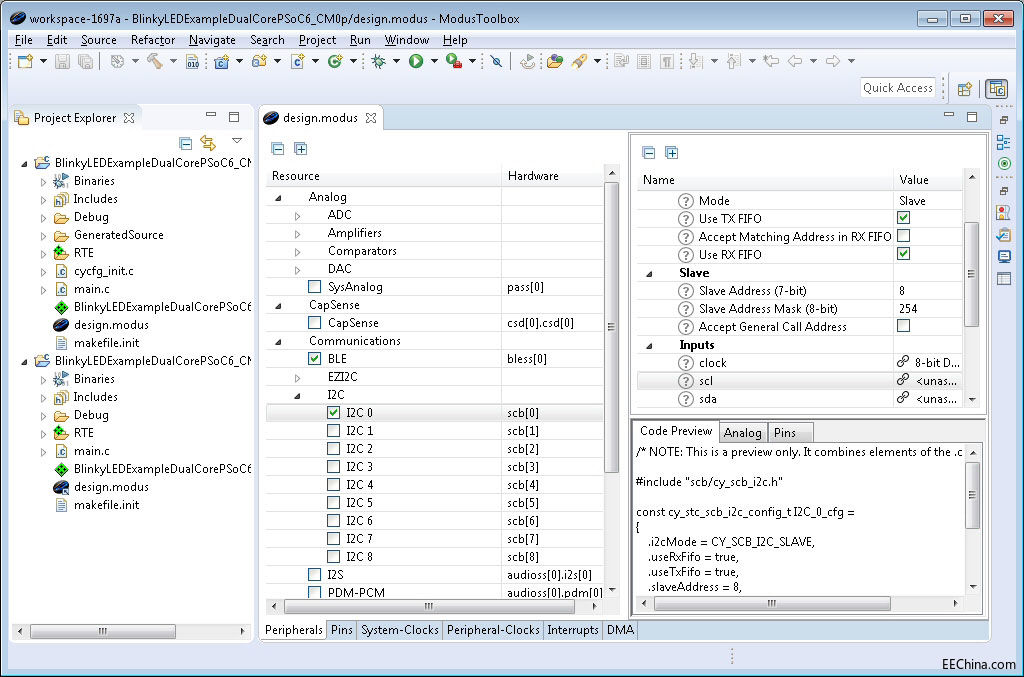
Task: Collapse all in Project Explorer toolbar
Action: pyautogui.click(x=185, y=142)
